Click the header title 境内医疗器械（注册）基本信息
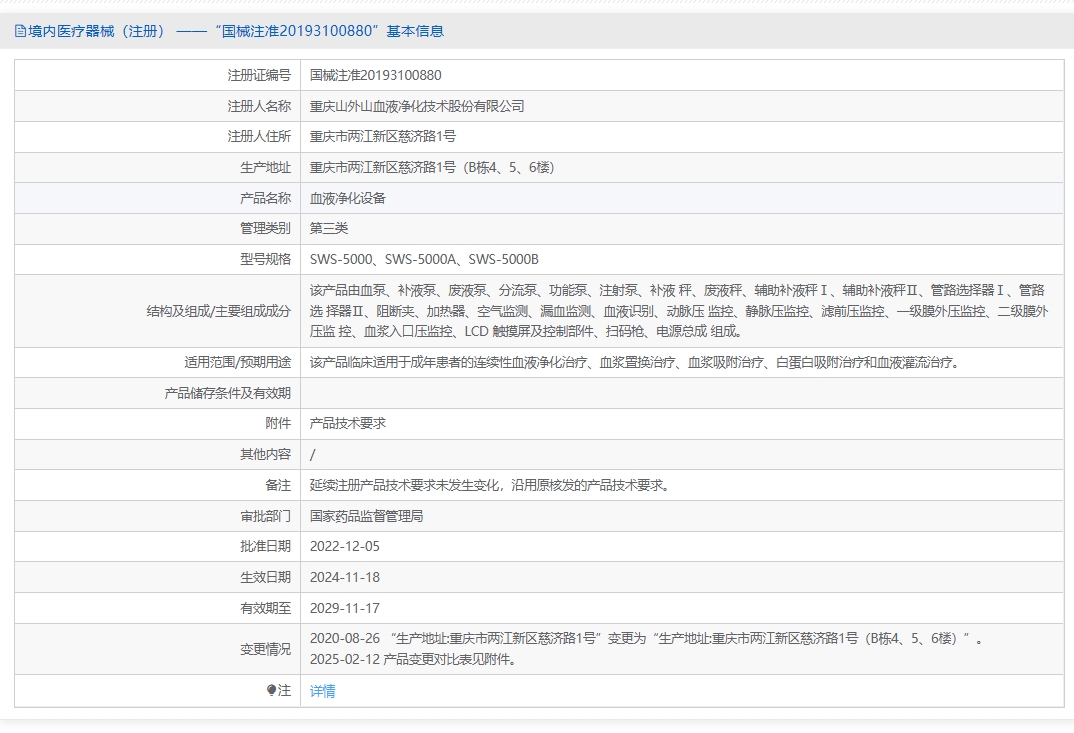 pyautogui.click(x=236, y=31)
